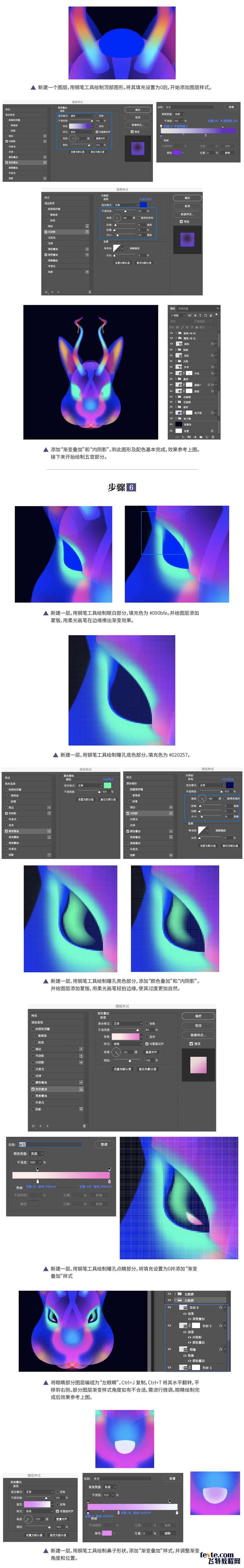Hide the 形状 3 layer with its eye icon
Image resolution: width=244 pixels, height=1568 pixels.
click(x=170, y=1367)
